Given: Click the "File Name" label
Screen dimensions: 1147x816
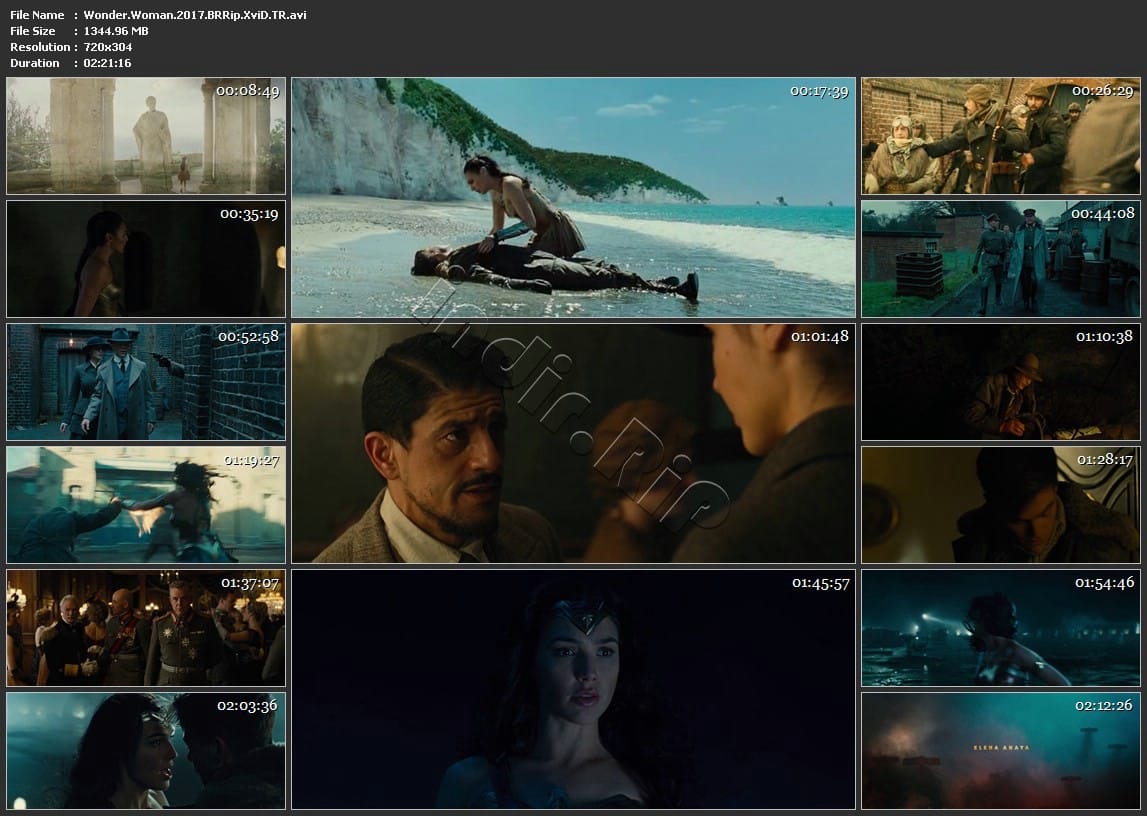Looking at the screenshot, I should pyautogui.click(x=37, y=15).
